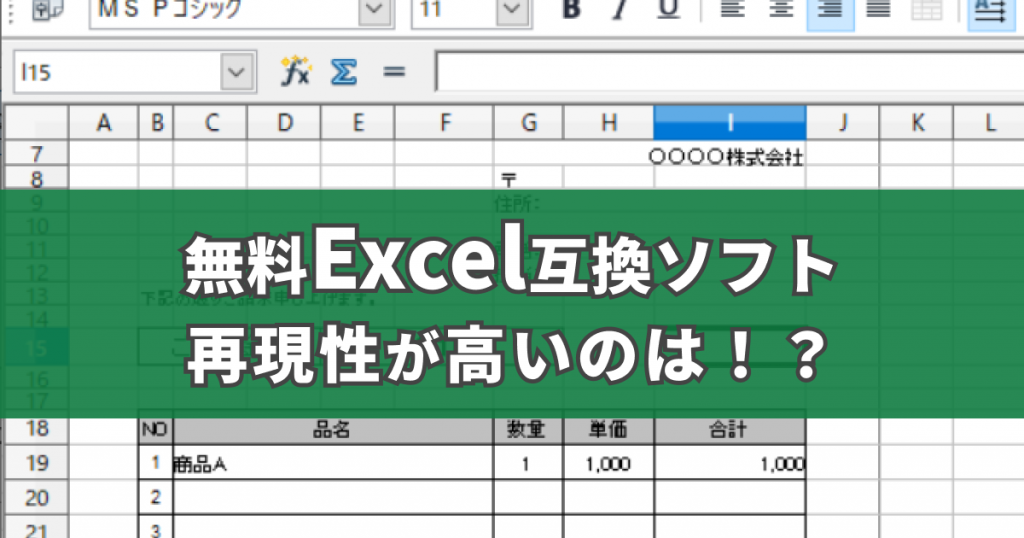The image size is (1024, 538).
Task: Toggle Bold formatting
Action: click(571, 9)
